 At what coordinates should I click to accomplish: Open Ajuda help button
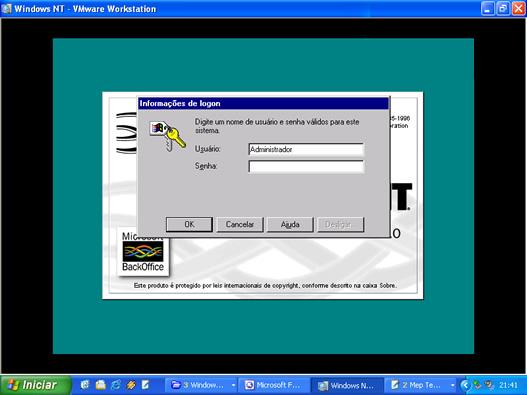(x=290, y=224)
